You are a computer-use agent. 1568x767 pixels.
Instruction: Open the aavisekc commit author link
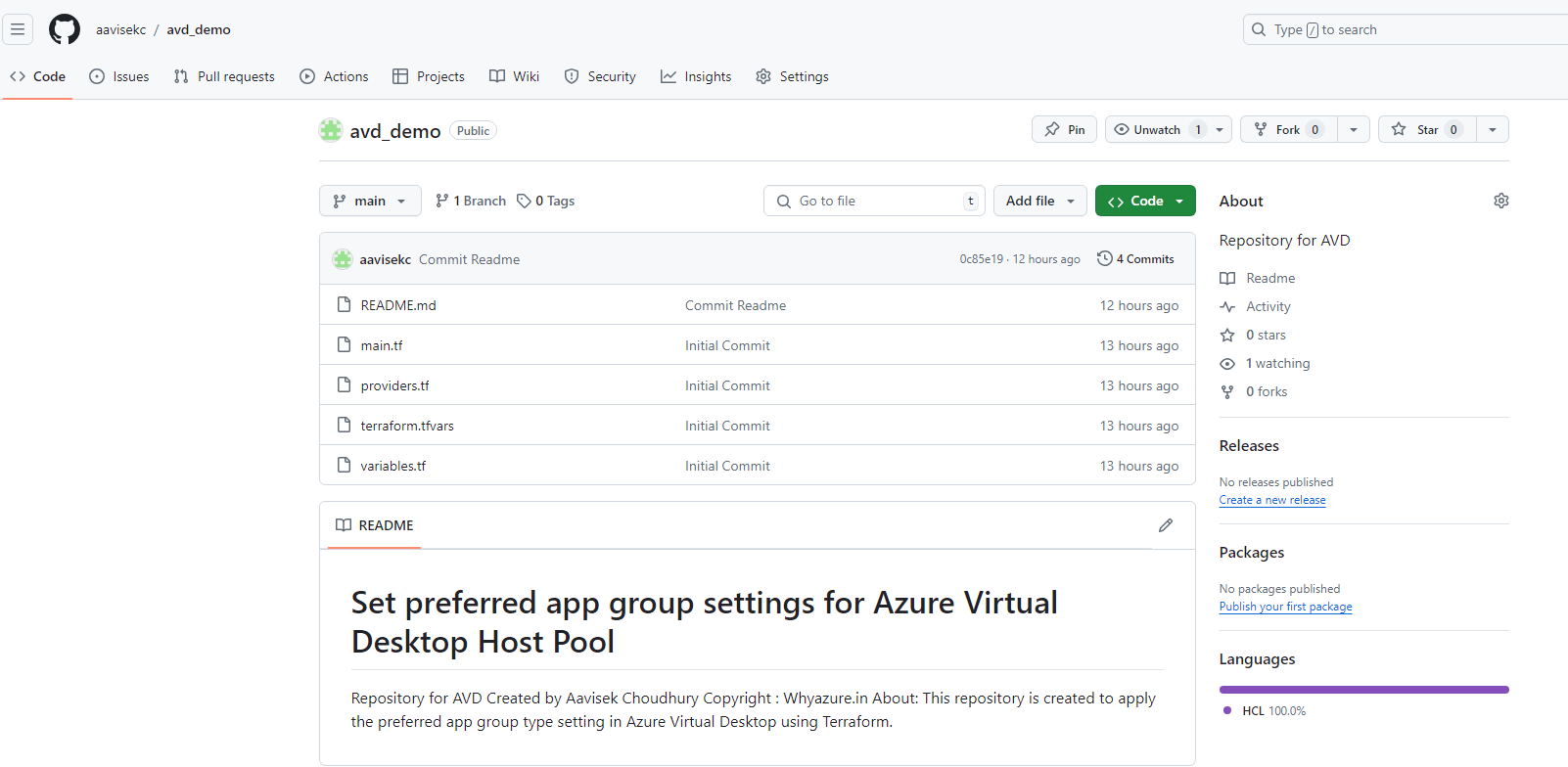pos(385,259)
